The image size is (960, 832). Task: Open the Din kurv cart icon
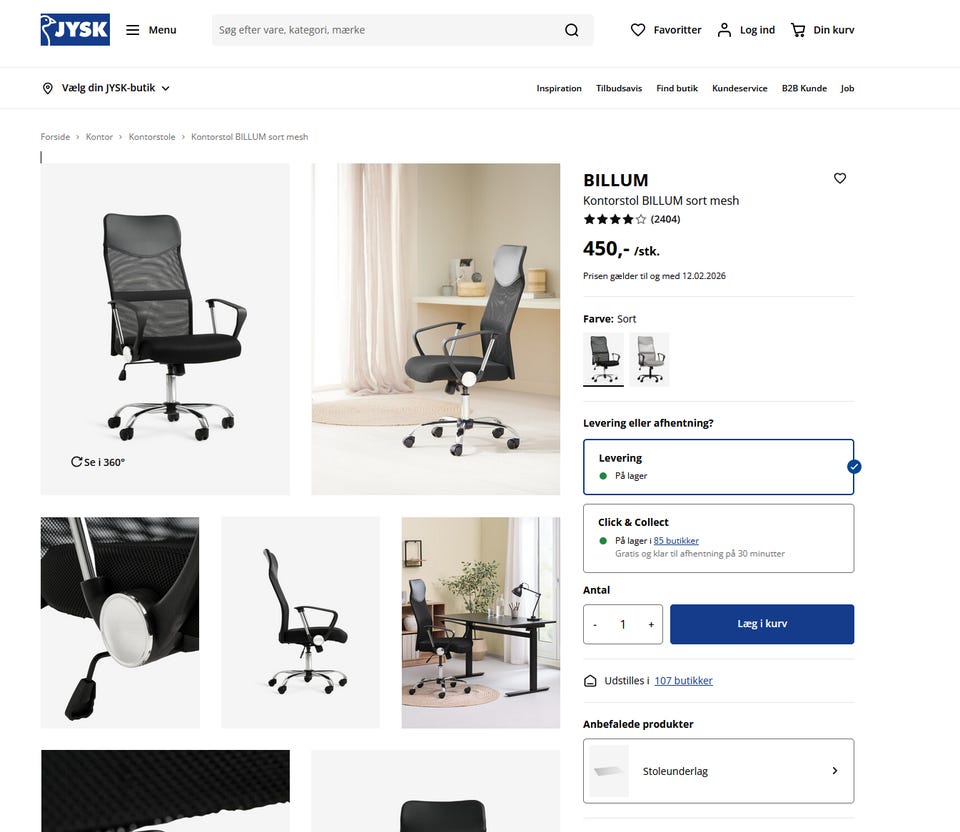point(798,30)
